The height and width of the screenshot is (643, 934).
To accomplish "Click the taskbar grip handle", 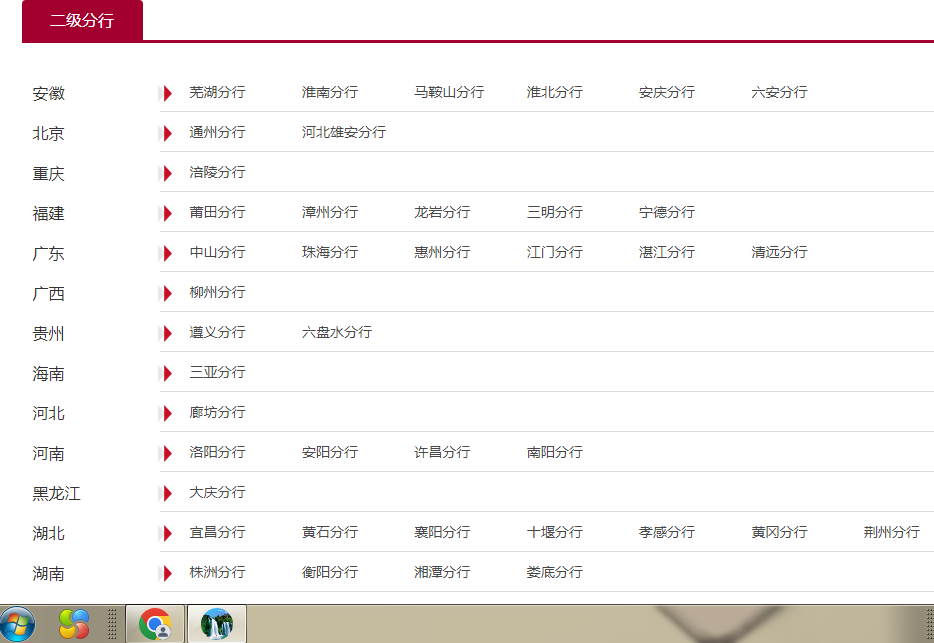I will coord(111,624).
